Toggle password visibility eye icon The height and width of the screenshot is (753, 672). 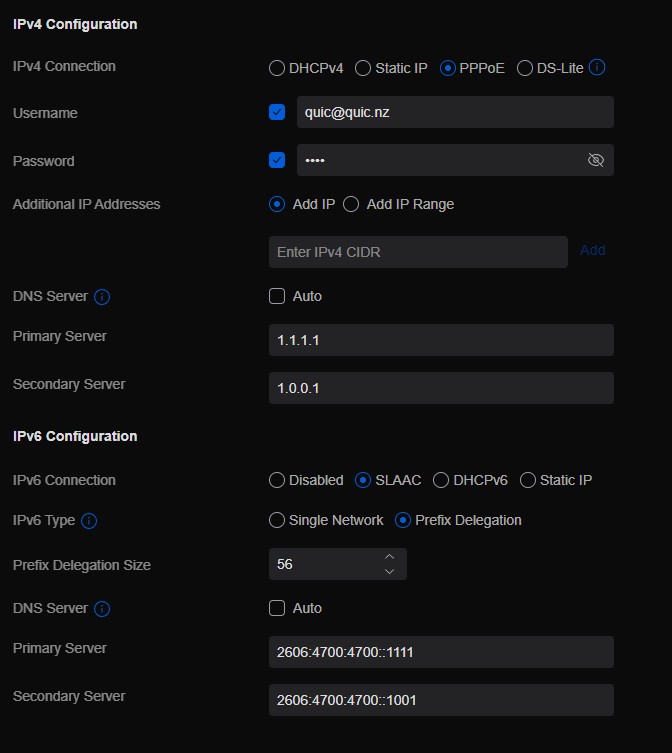click(596, 160)
